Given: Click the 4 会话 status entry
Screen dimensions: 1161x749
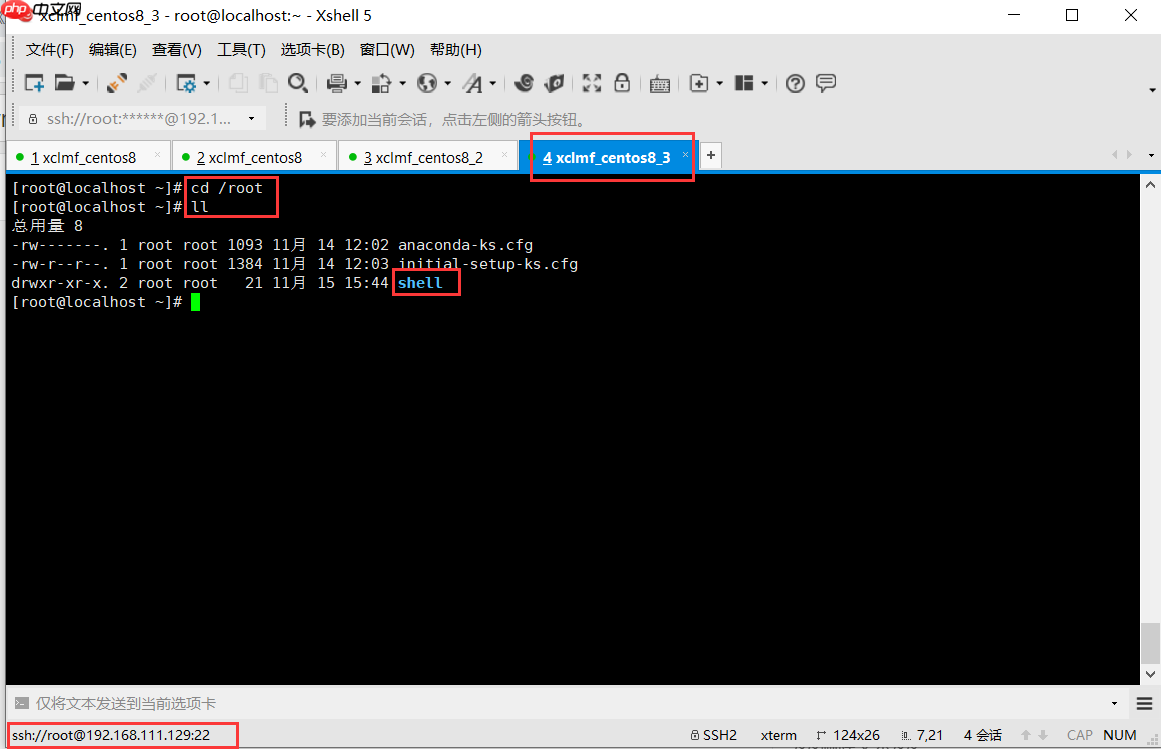Looking at the screenshot, I should [x=983, y=735].
